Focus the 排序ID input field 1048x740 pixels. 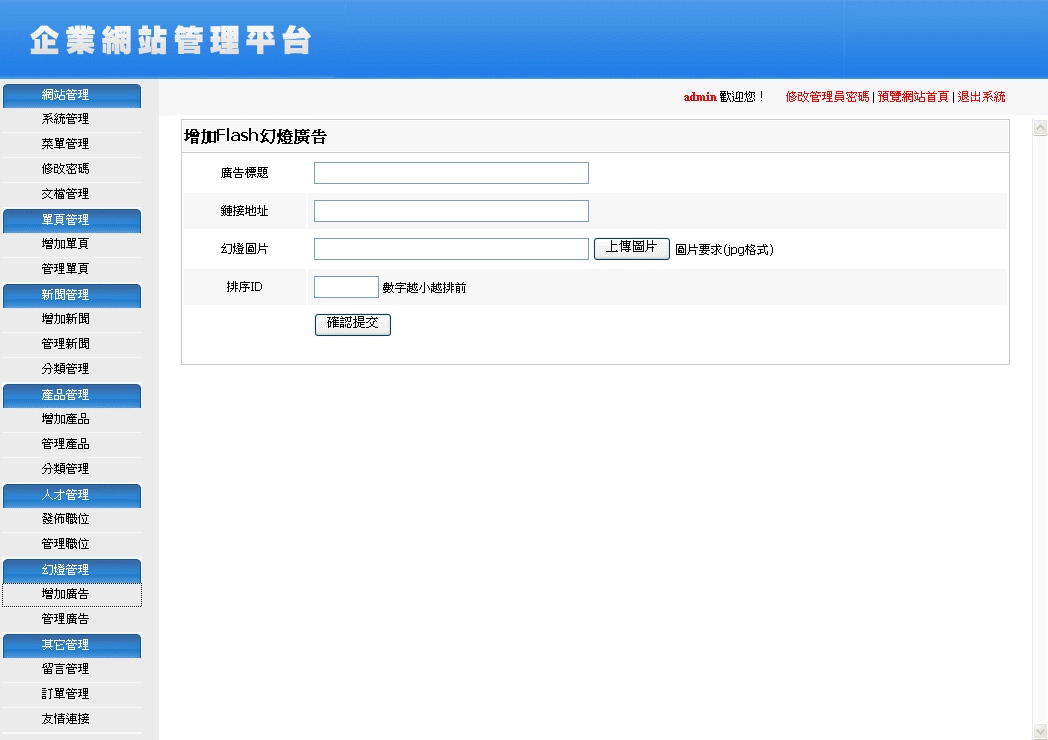tap(346, 287)
